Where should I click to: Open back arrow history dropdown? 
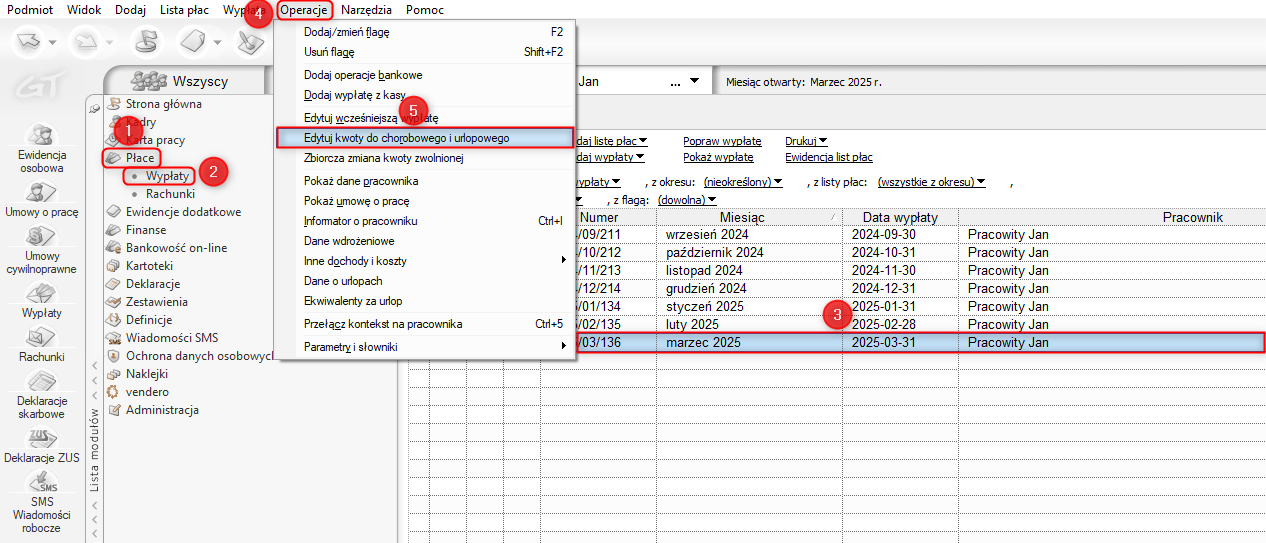pos(53,43)
